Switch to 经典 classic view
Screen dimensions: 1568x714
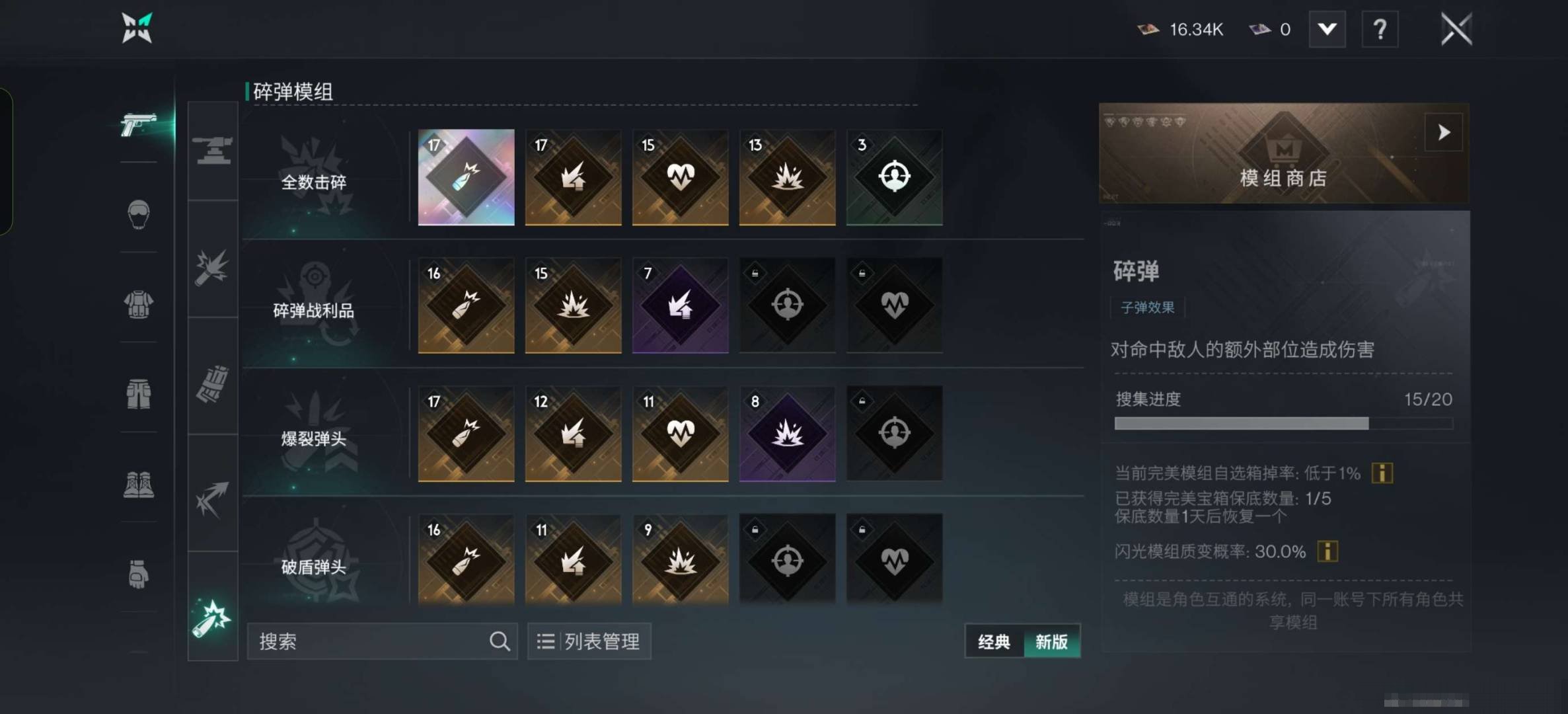(x=994, y=641)
